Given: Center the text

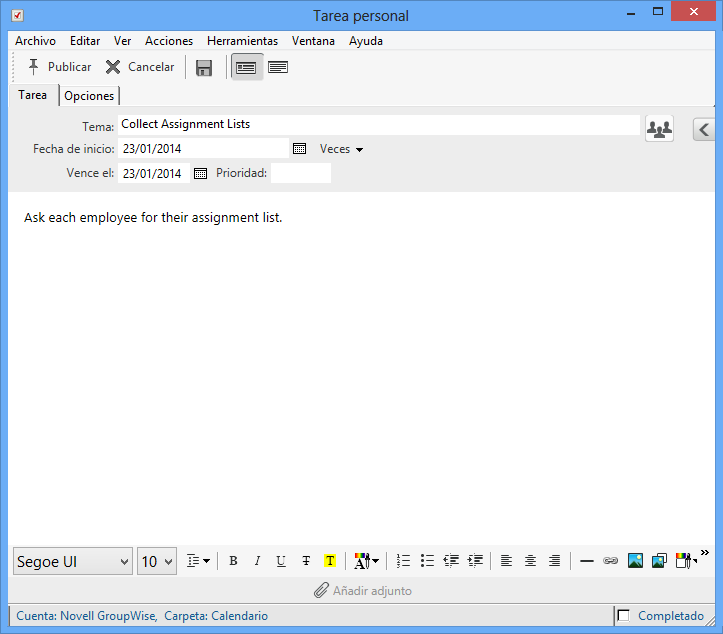Looking at the screenshot, I should [530, 561].
